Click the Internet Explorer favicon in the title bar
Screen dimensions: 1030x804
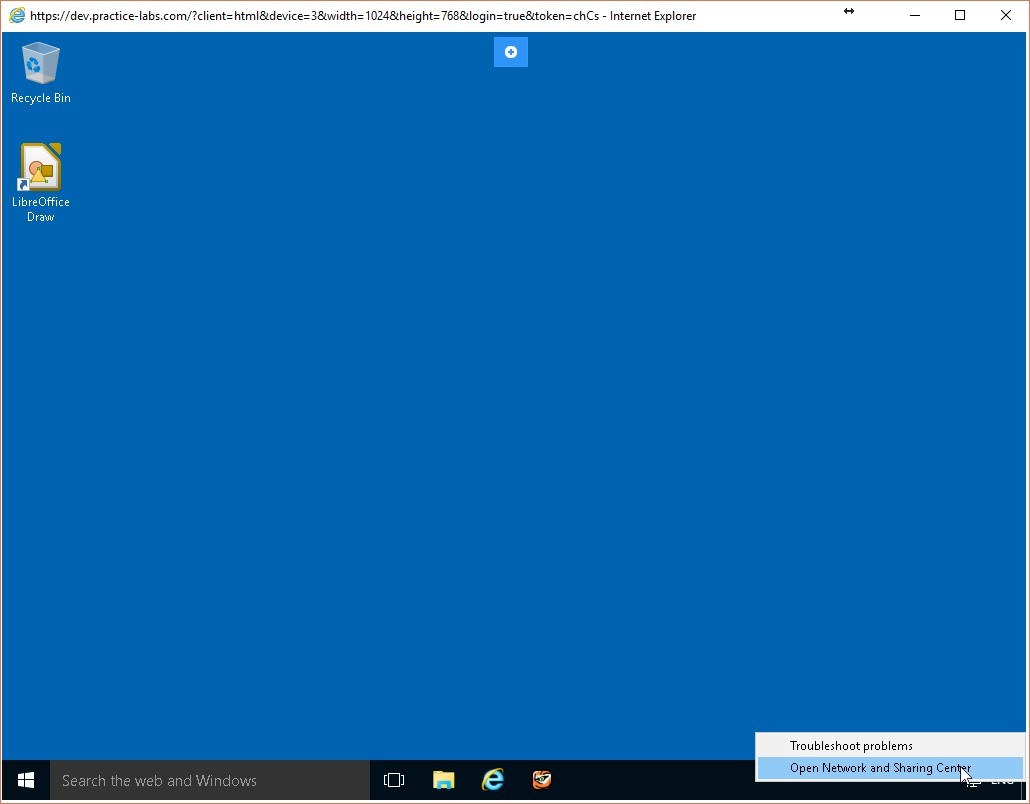point(16,15)
